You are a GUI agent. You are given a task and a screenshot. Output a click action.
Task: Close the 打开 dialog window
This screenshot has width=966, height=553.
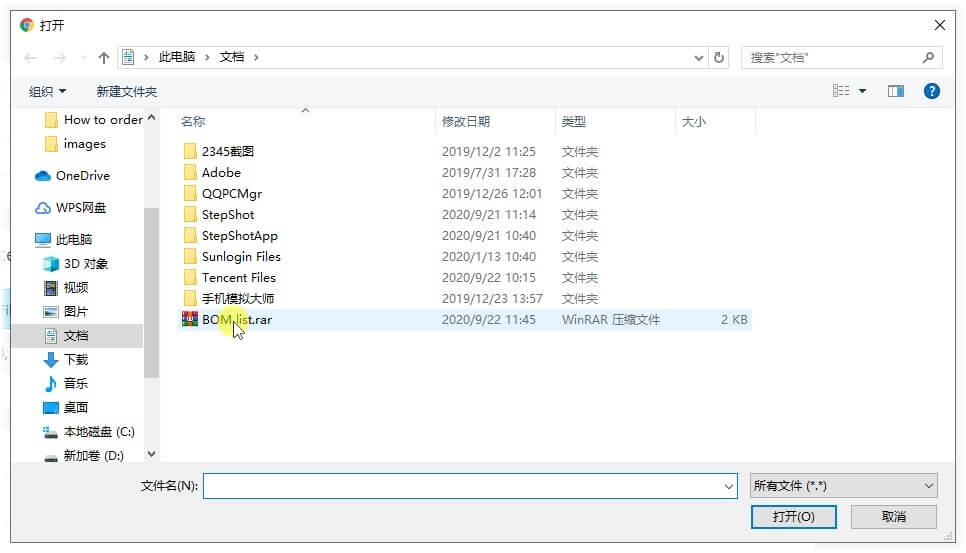coord(940,25)
